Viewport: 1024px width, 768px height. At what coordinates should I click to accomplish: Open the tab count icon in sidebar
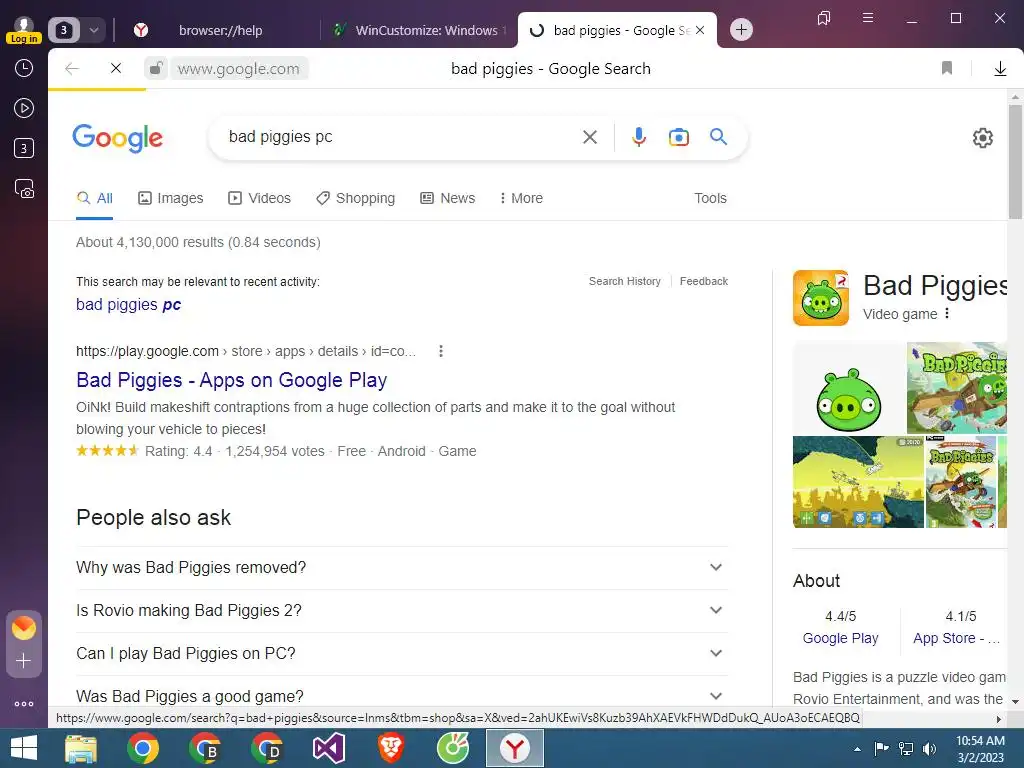24,148
